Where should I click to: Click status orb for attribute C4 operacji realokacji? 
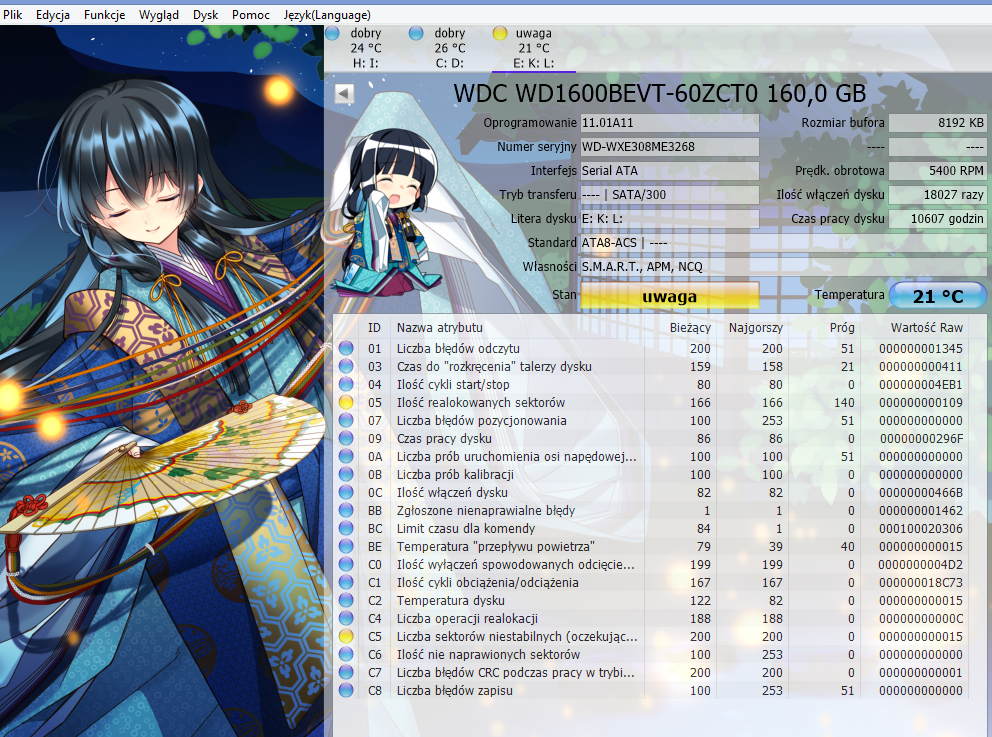[346, 619]
